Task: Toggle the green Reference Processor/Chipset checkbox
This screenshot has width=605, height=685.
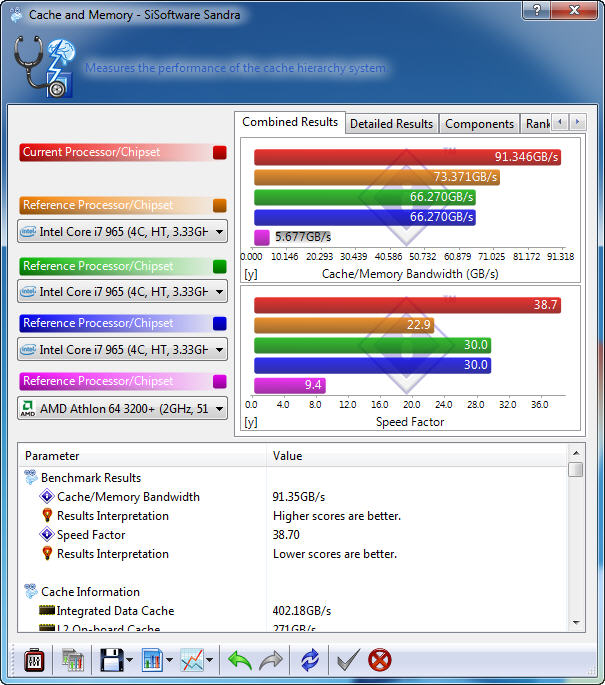Action: coord(220,266)
